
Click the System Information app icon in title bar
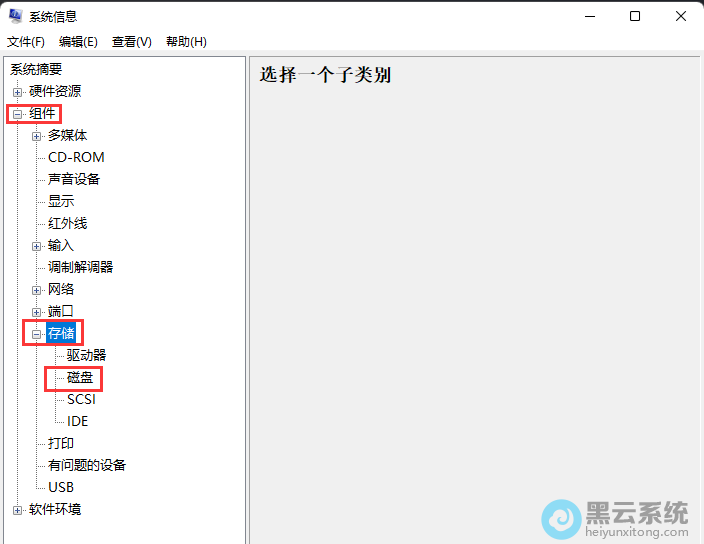coord(15,16)
